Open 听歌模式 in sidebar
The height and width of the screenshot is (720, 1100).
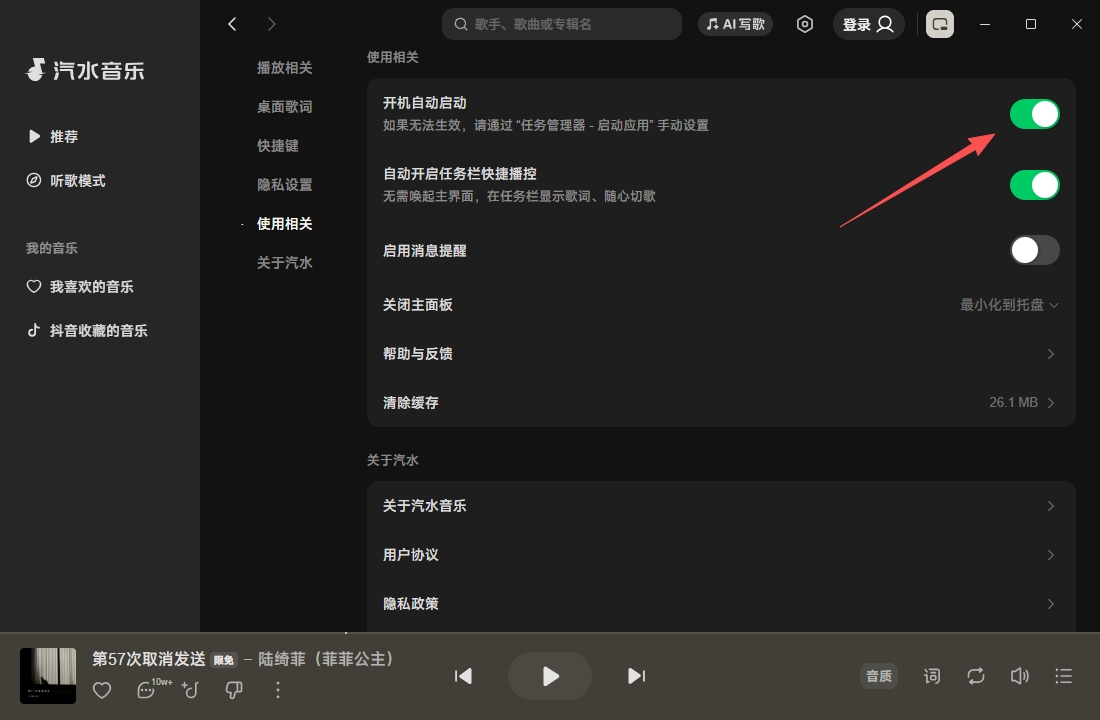(66, 180)
